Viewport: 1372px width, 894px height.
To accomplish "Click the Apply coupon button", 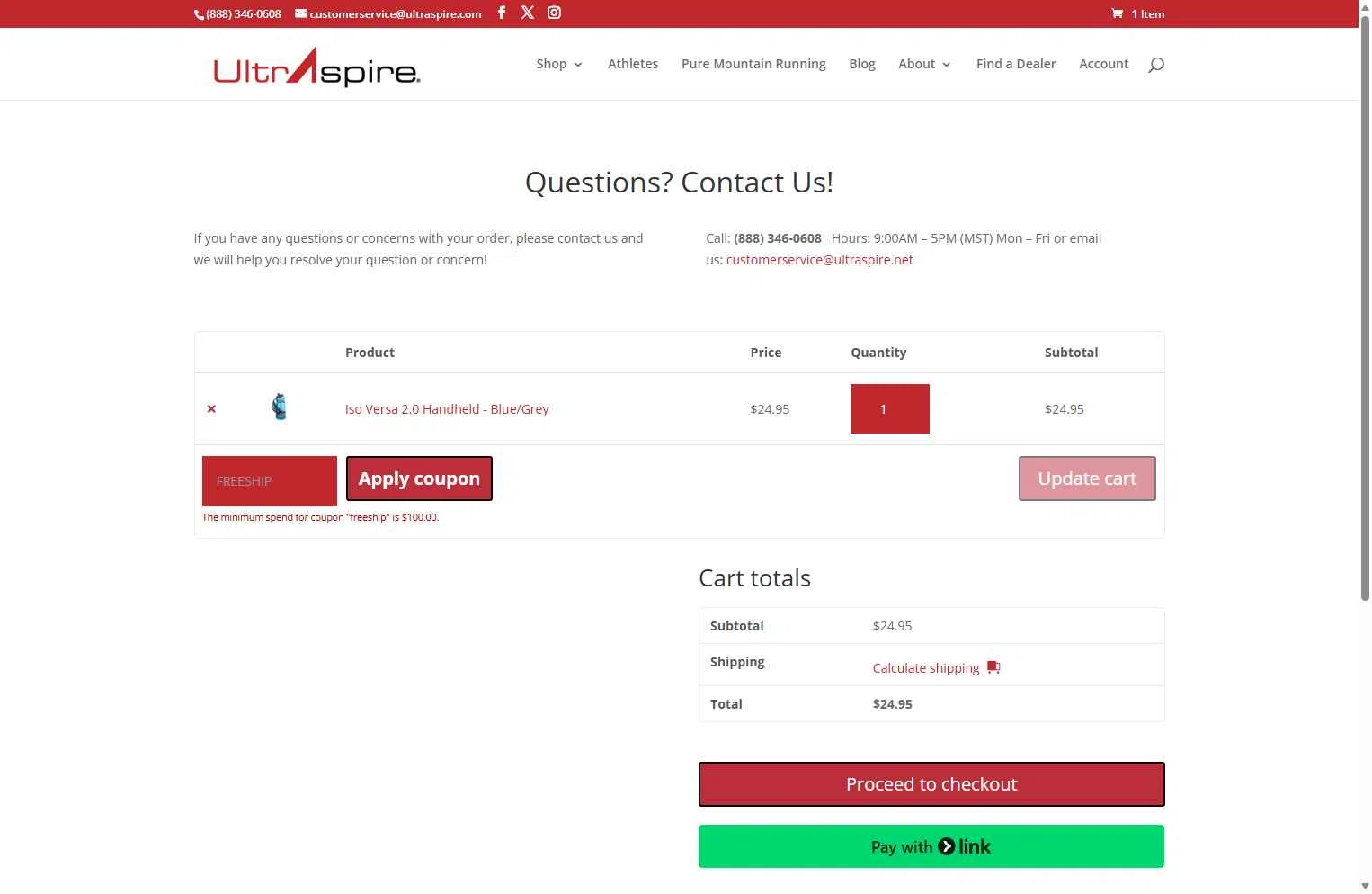I will [419, 478].
